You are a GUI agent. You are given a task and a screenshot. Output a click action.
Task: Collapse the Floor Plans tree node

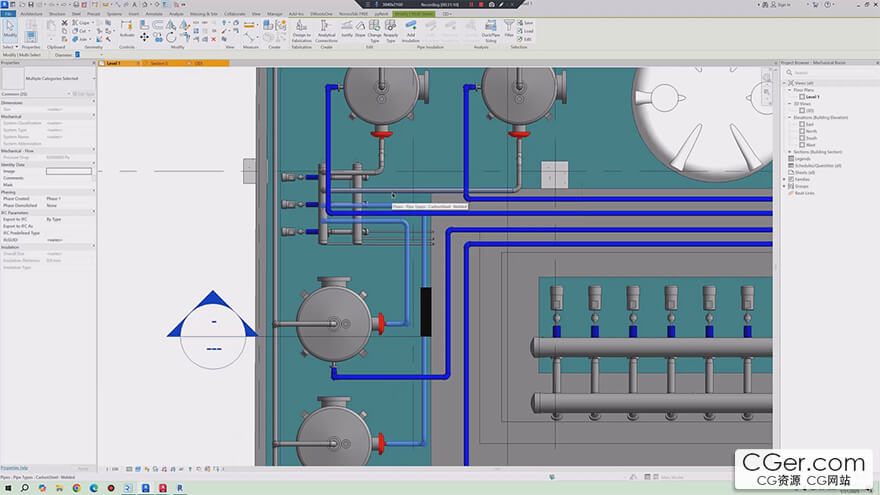coord(789,90)
